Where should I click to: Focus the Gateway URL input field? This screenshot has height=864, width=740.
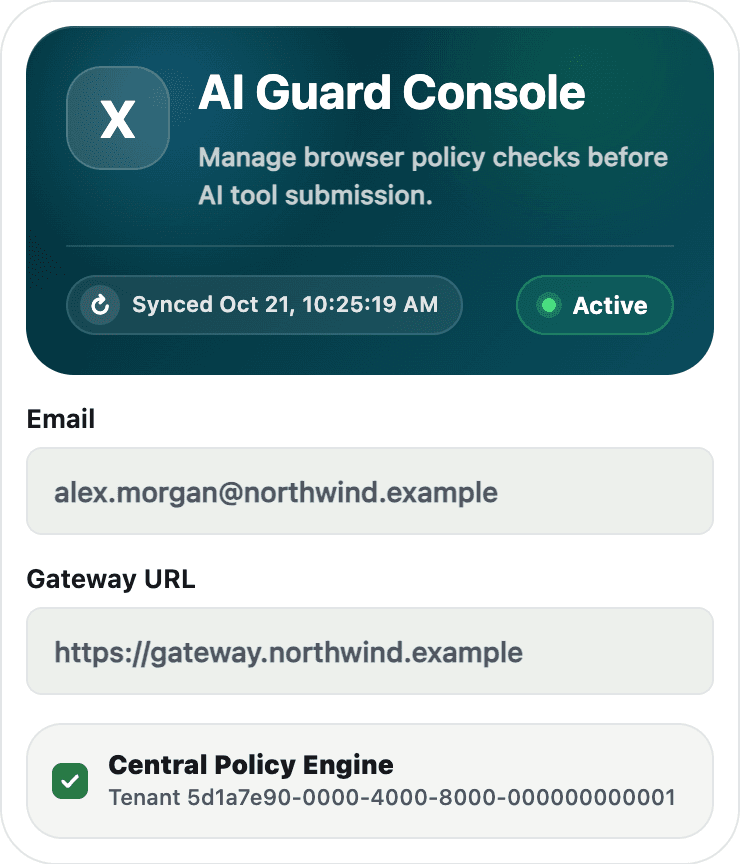[x=370, y=651]
